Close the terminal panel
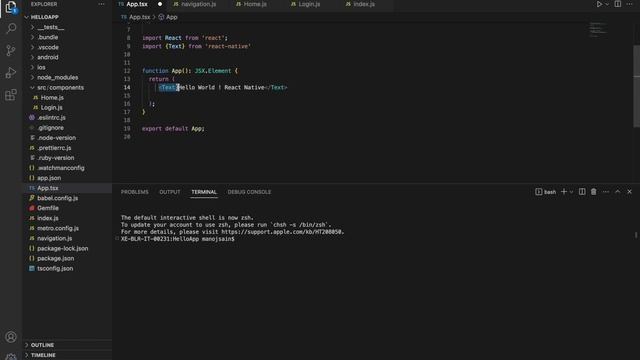This screenshot has height=360, width=640. pyautogui.click(x=629, y=191)
